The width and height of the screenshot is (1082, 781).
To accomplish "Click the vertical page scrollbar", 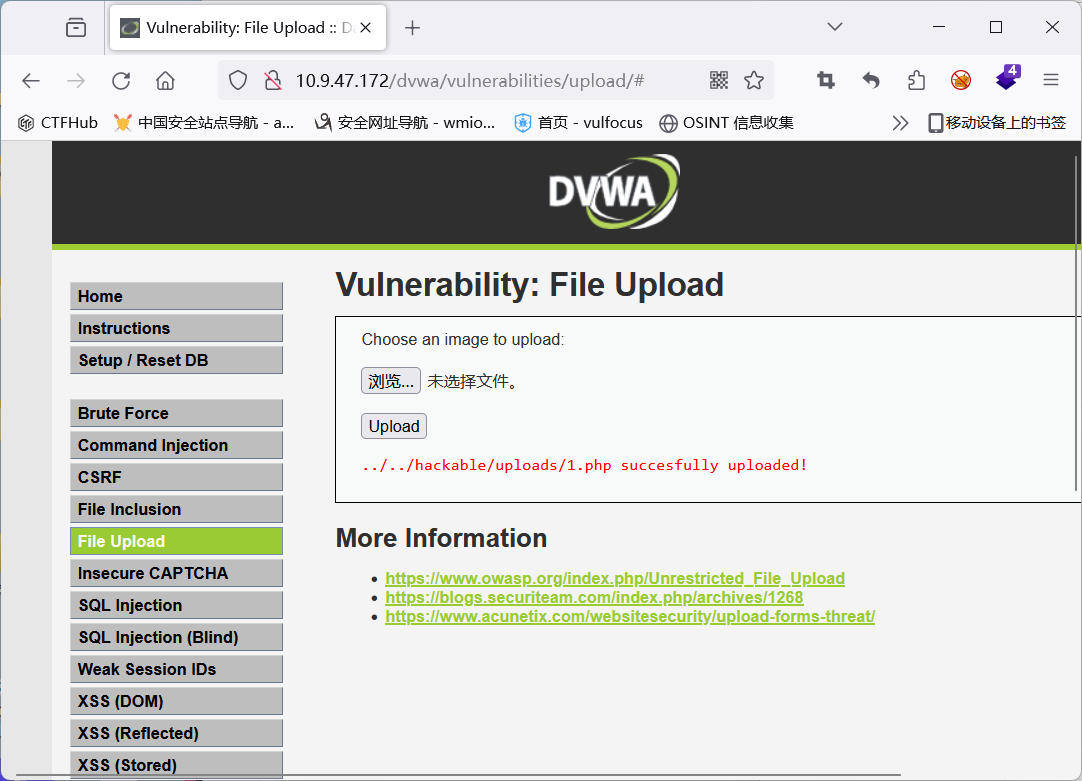I will click(x=1076, y=323).
